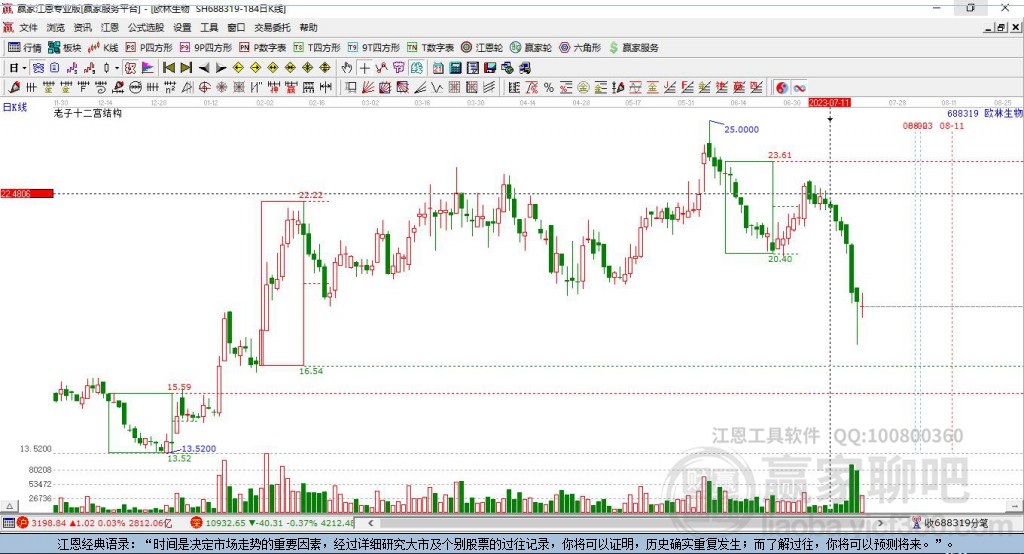Open the 设置 menu
The width and height of the screenshot is (1024, 554).
[182, 27]
